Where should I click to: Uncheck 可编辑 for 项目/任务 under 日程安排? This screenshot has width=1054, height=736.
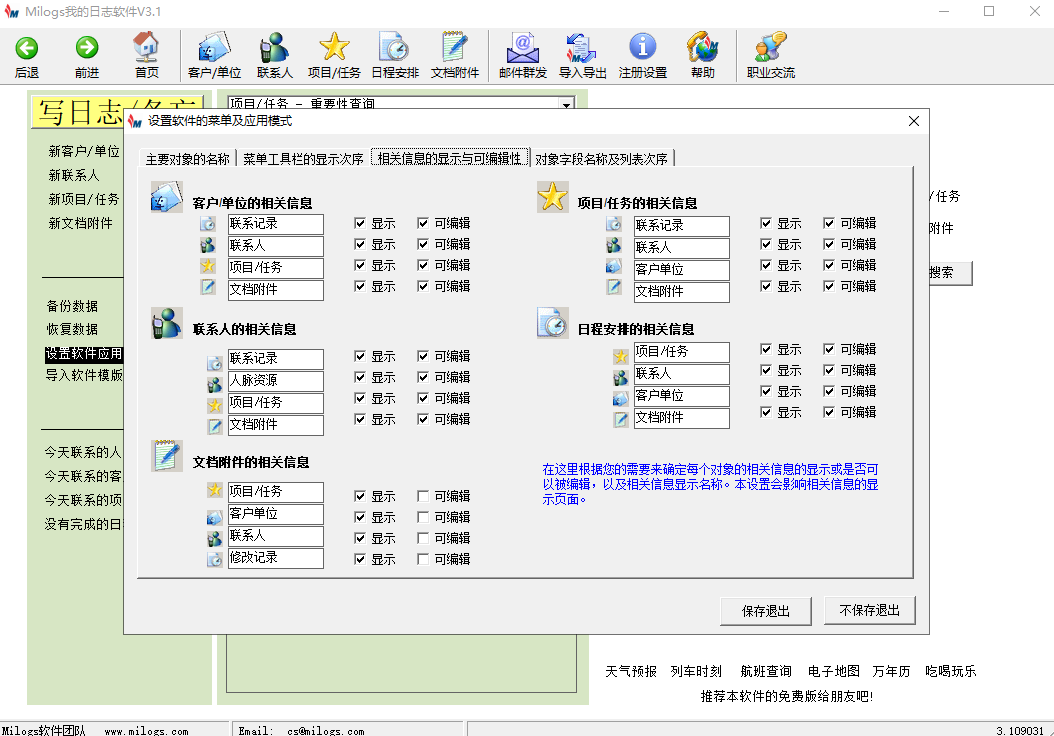point(828,349)
